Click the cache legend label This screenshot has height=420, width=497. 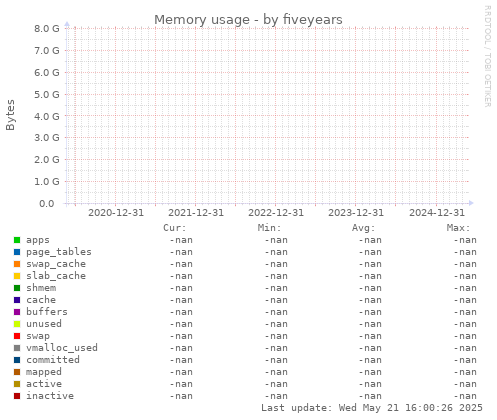[x=41, y=300]
